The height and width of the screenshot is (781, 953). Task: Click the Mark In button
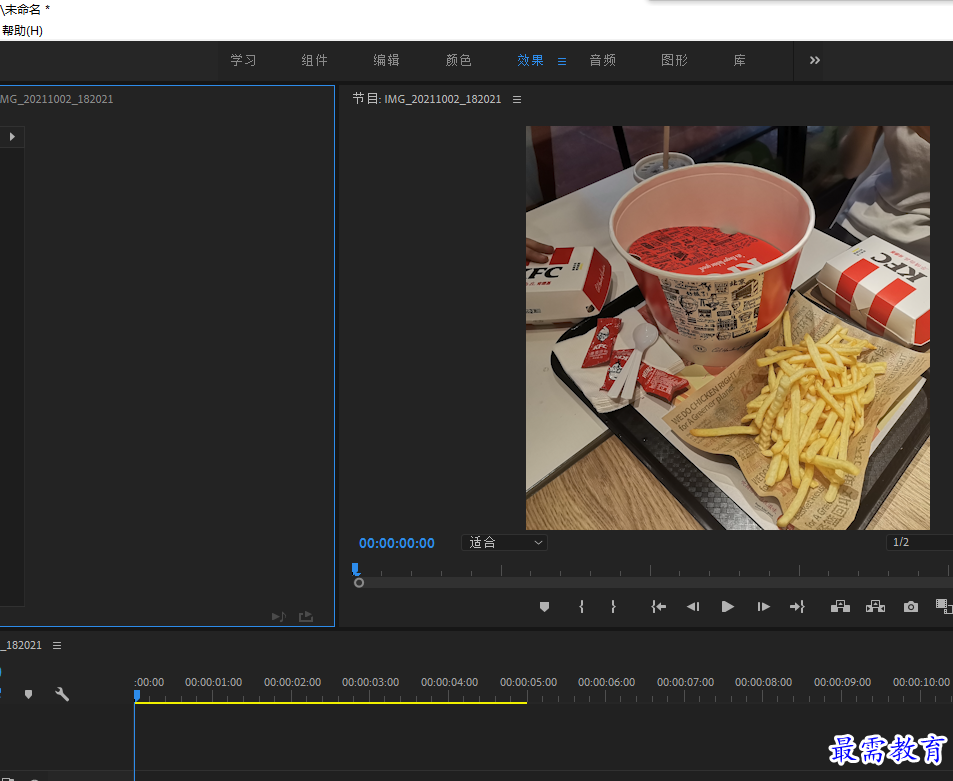[582, 607]
